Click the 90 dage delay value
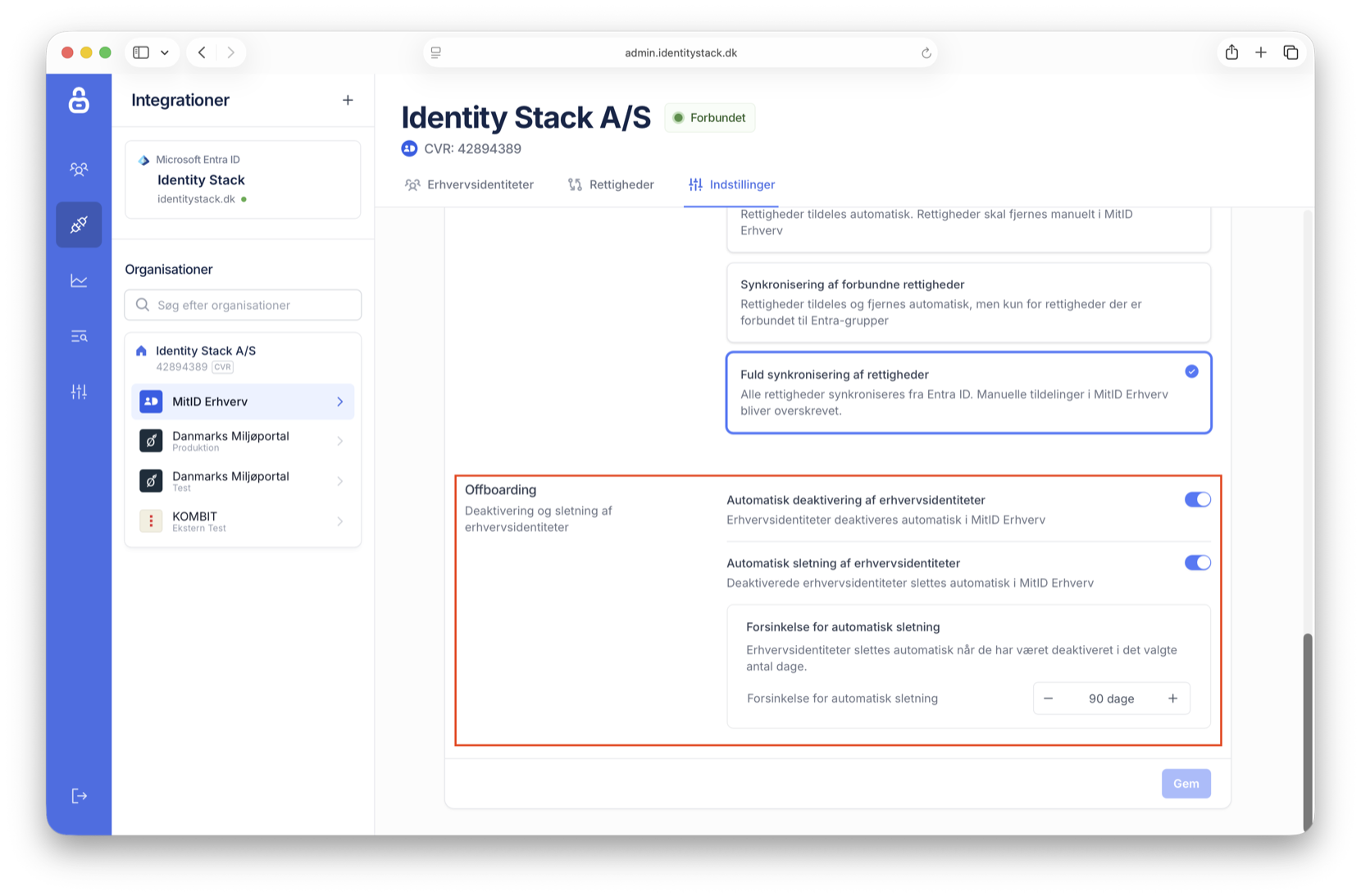 pos(1111,698)
